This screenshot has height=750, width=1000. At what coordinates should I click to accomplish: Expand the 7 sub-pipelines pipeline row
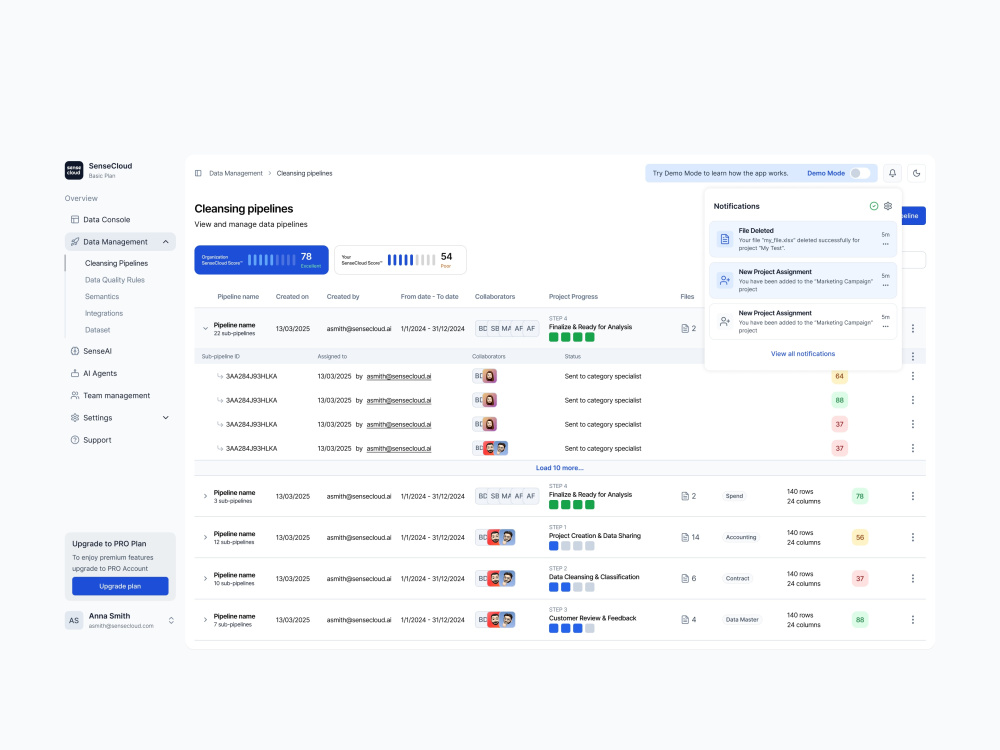pos(205,620)
